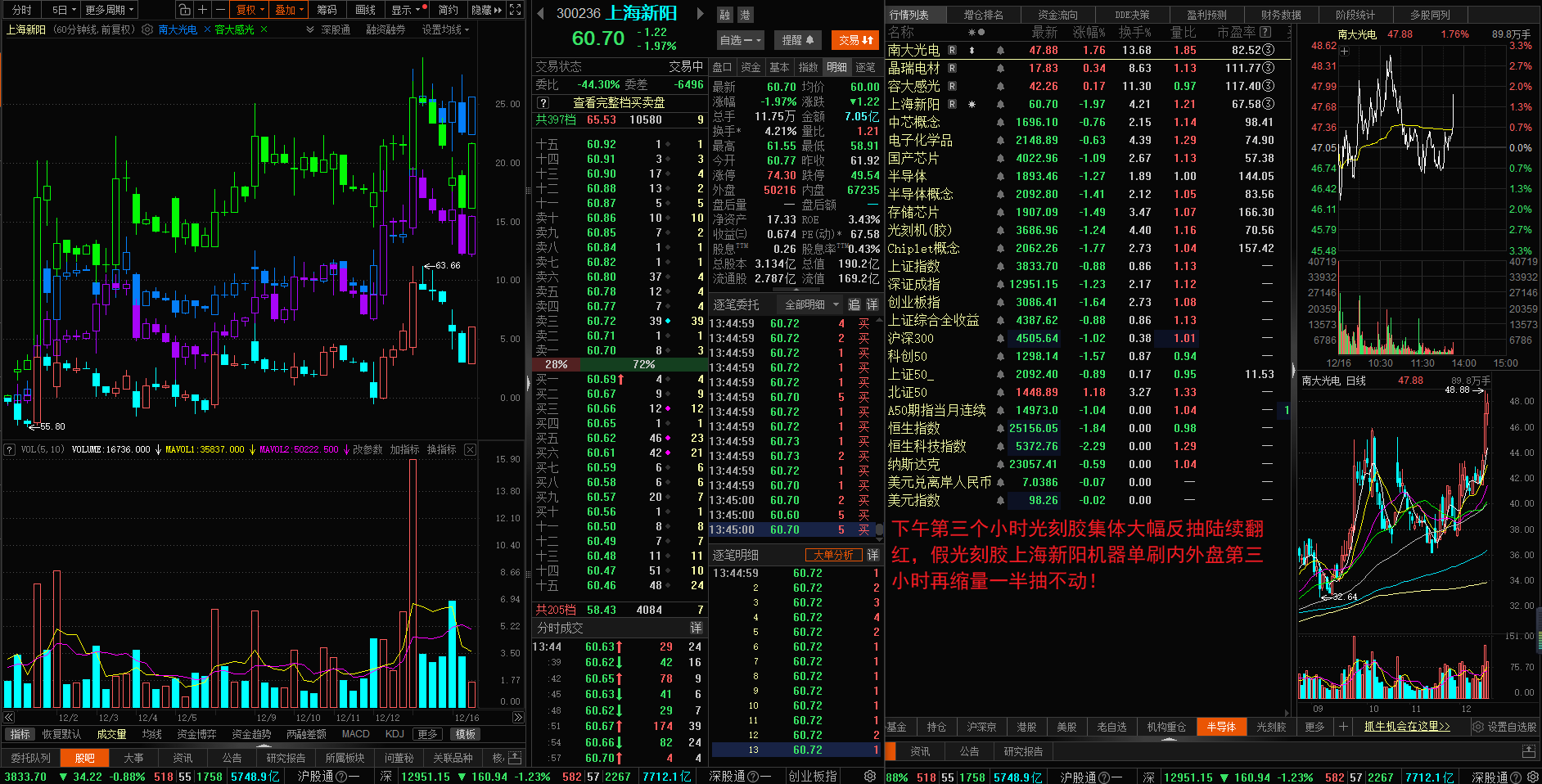Pop out the bottom info panel icon
Image resolution: width=1542 pixels, height=784 pixels.
[x=515, y=758]
